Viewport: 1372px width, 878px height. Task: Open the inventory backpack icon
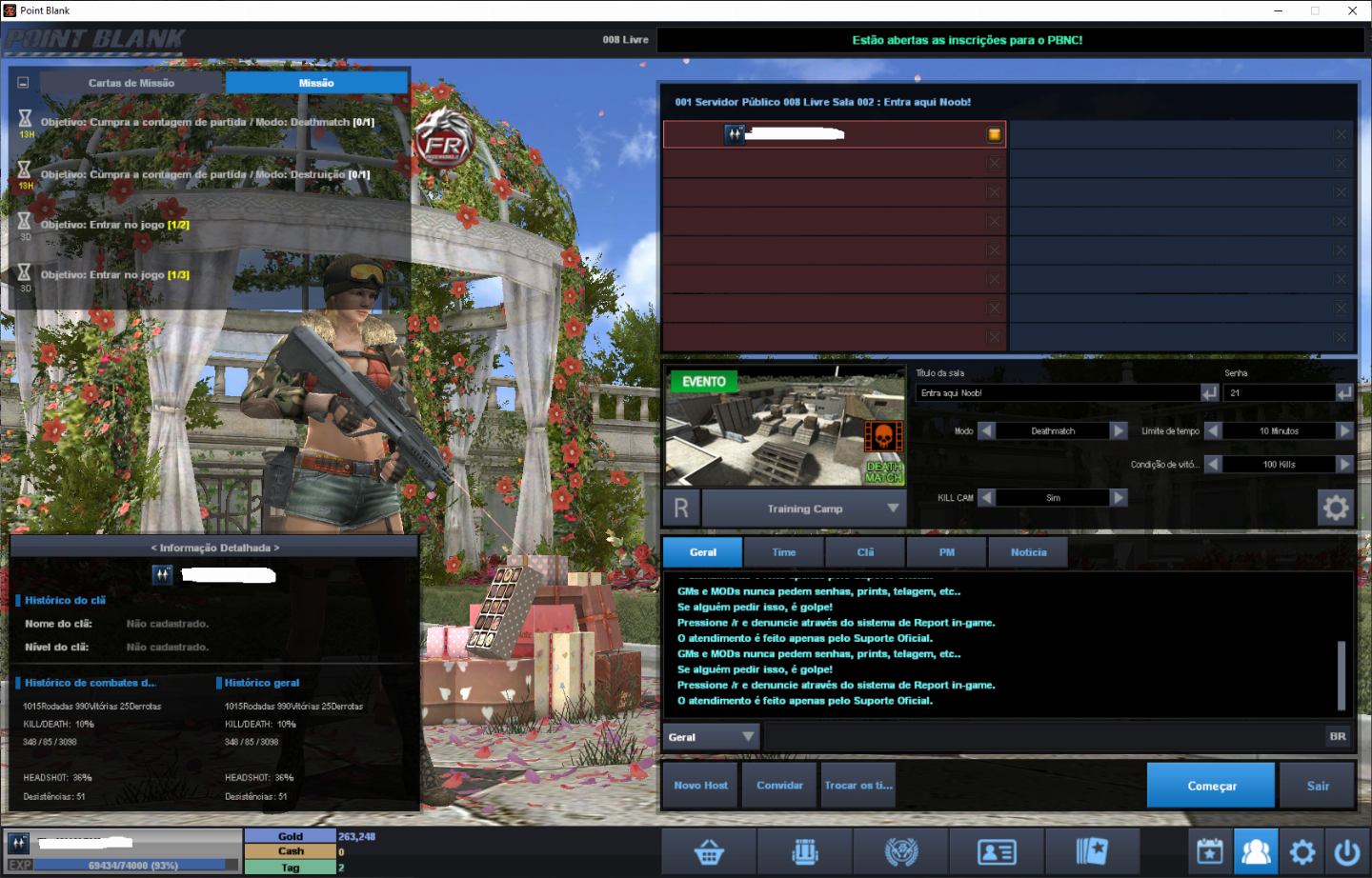(x=805, y=851)
